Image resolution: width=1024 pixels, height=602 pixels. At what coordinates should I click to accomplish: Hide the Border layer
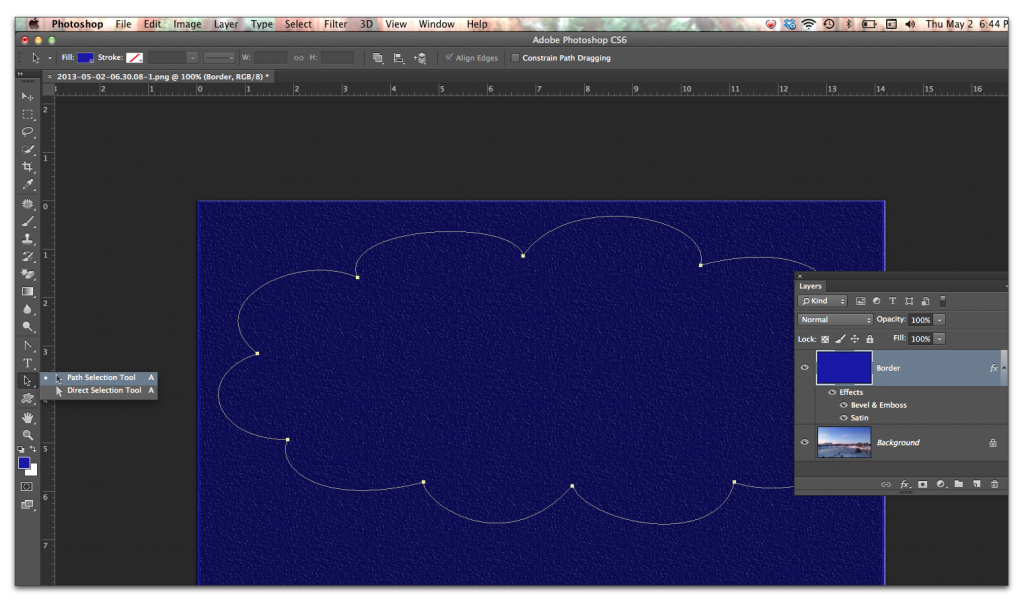805,368
